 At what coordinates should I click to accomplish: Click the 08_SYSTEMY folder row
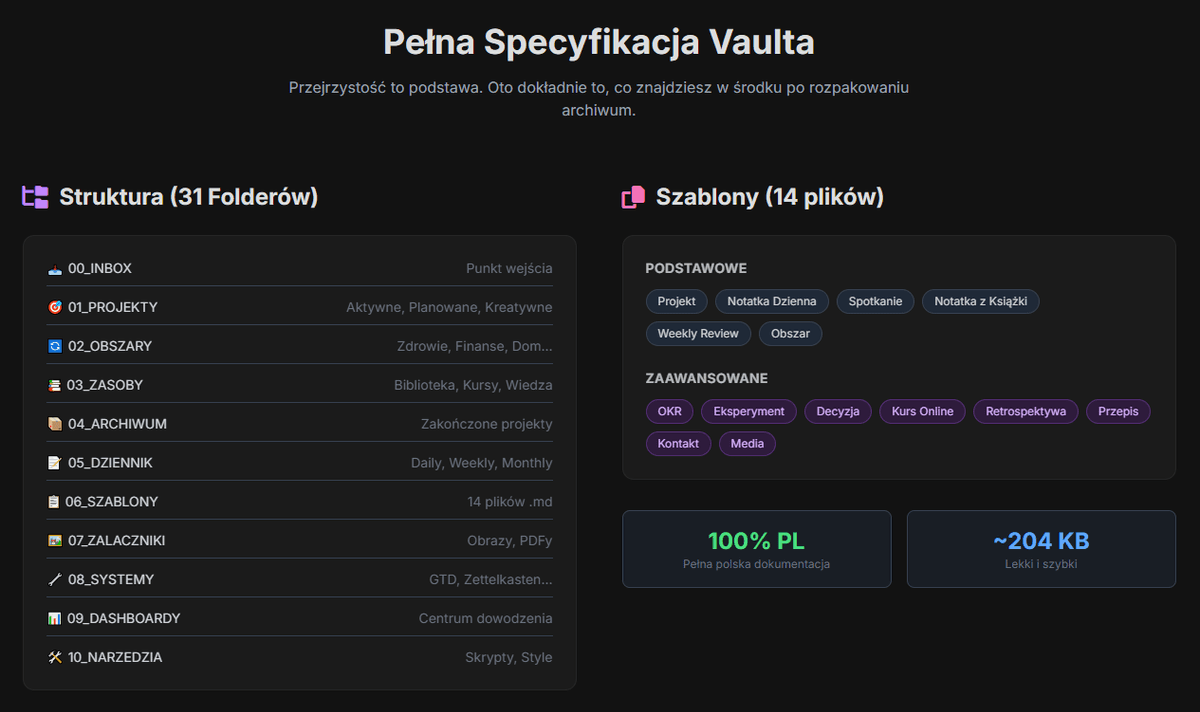pyautogui.click(x=299, y=580)
